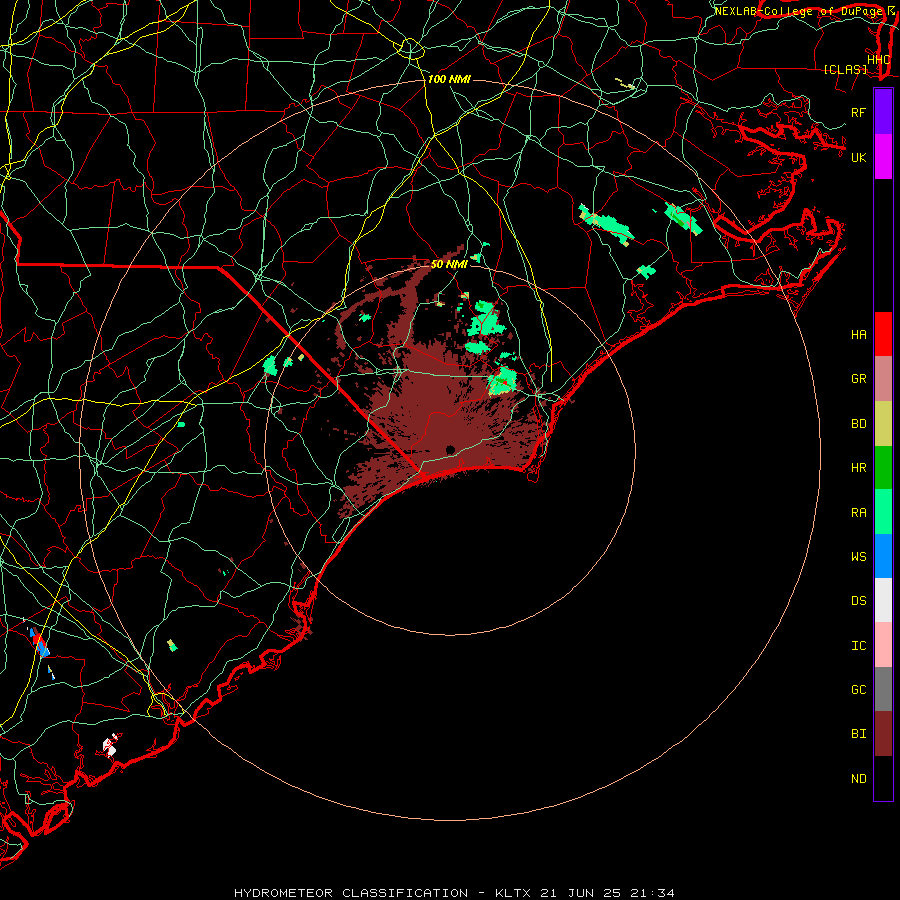The image size is (900, 900).
Task: Click the UK magenta legend swatch
Action: tap(883, 157)
